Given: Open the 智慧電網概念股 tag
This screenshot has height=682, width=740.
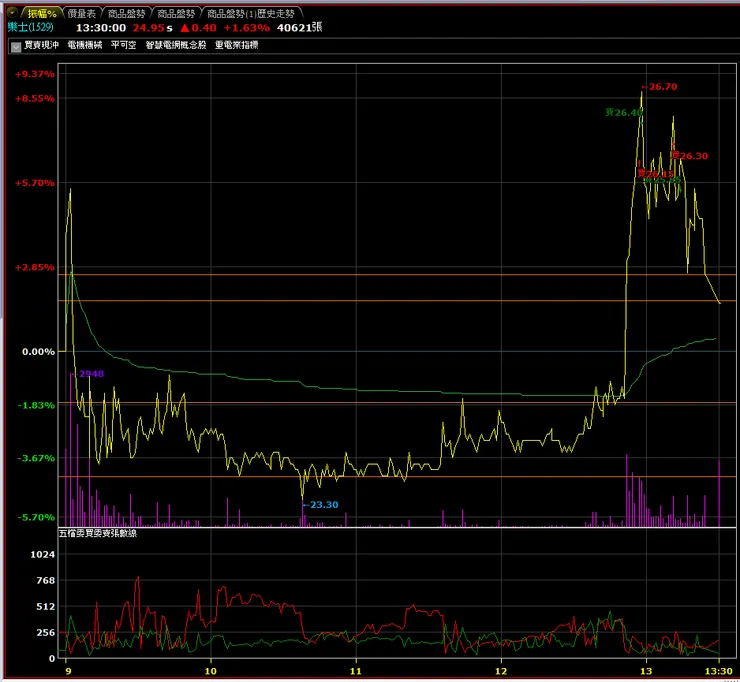Looking at the screenshot, I should [176, 45].
